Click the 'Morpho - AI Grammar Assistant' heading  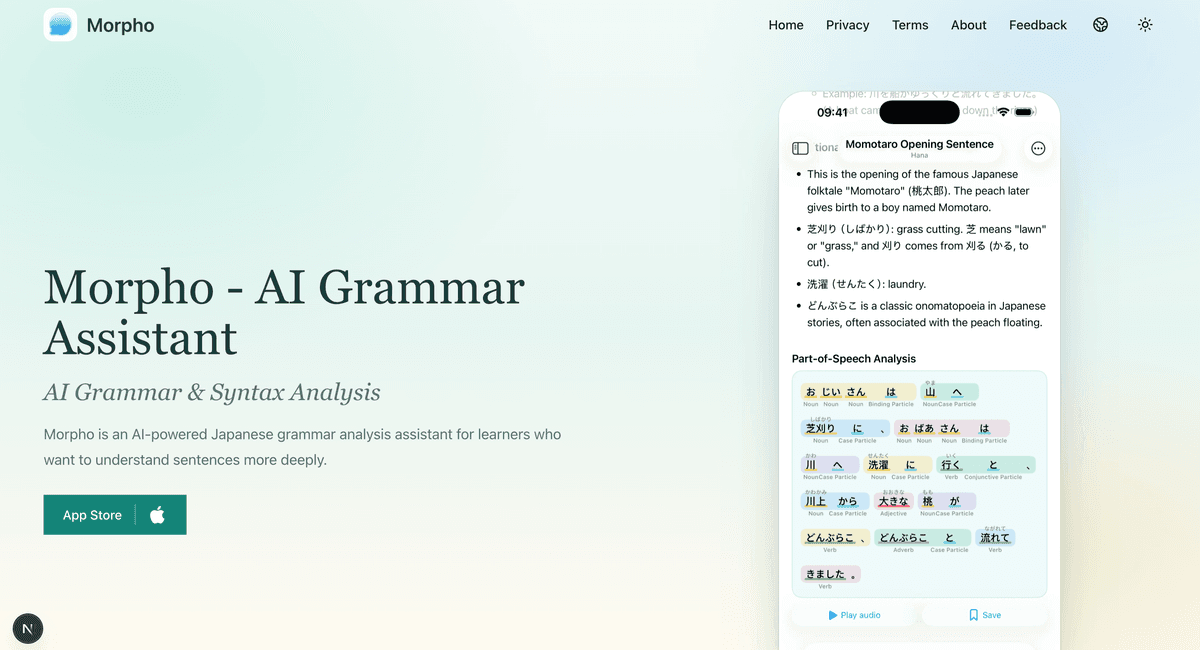[284, 313]
